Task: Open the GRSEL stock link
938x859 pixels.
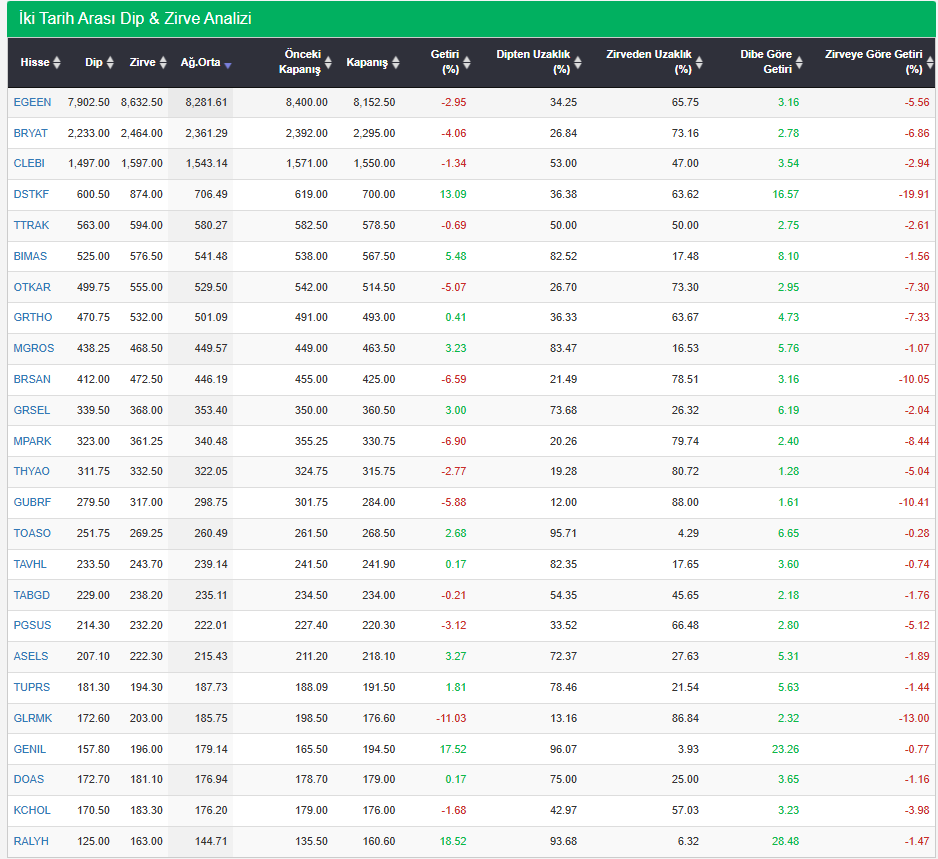Action: pos(32,410)
